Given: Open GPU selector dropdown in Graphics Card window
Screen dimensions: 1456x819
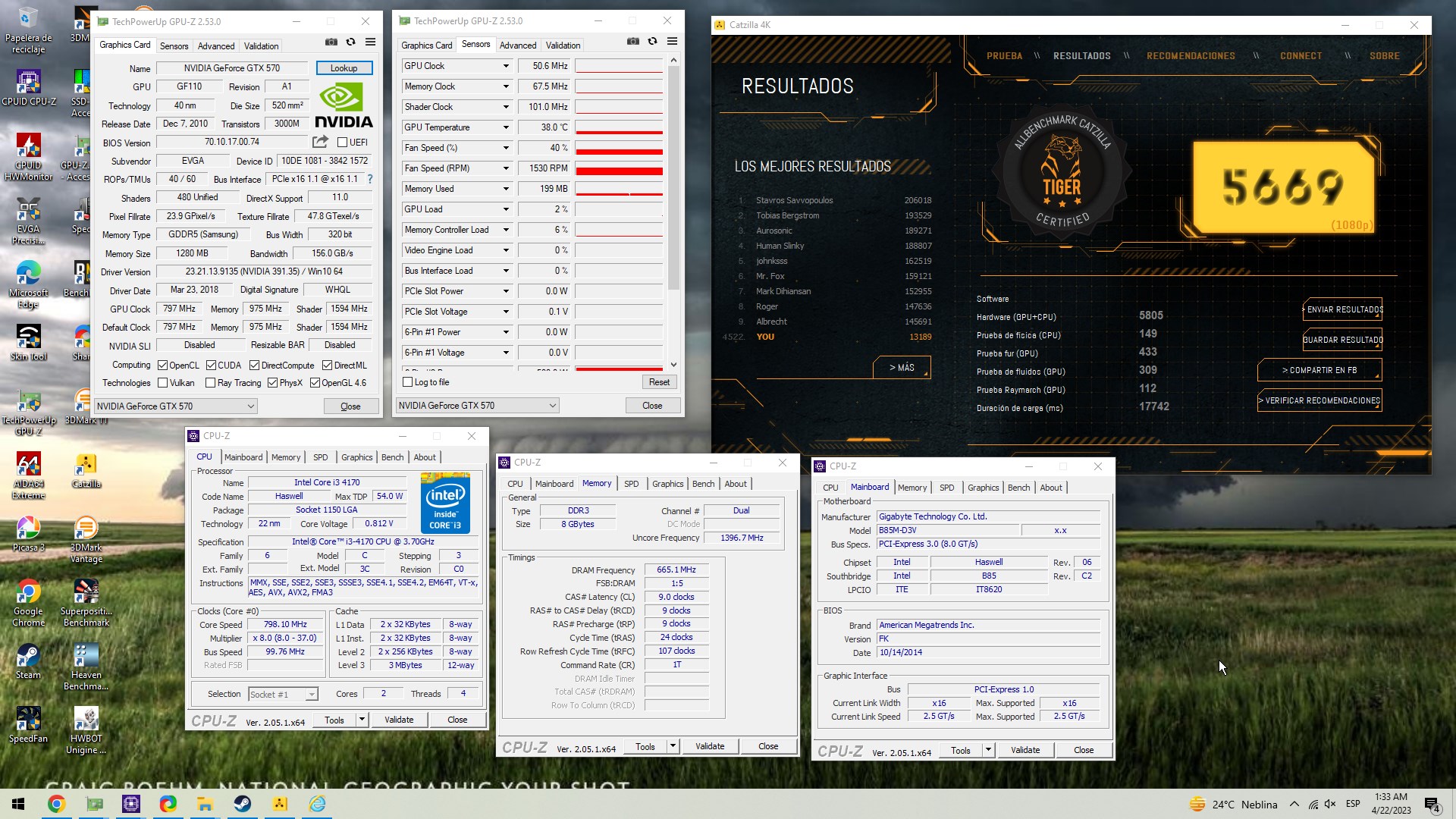Looking at the screenshot, I should click(x=175, y=406).
